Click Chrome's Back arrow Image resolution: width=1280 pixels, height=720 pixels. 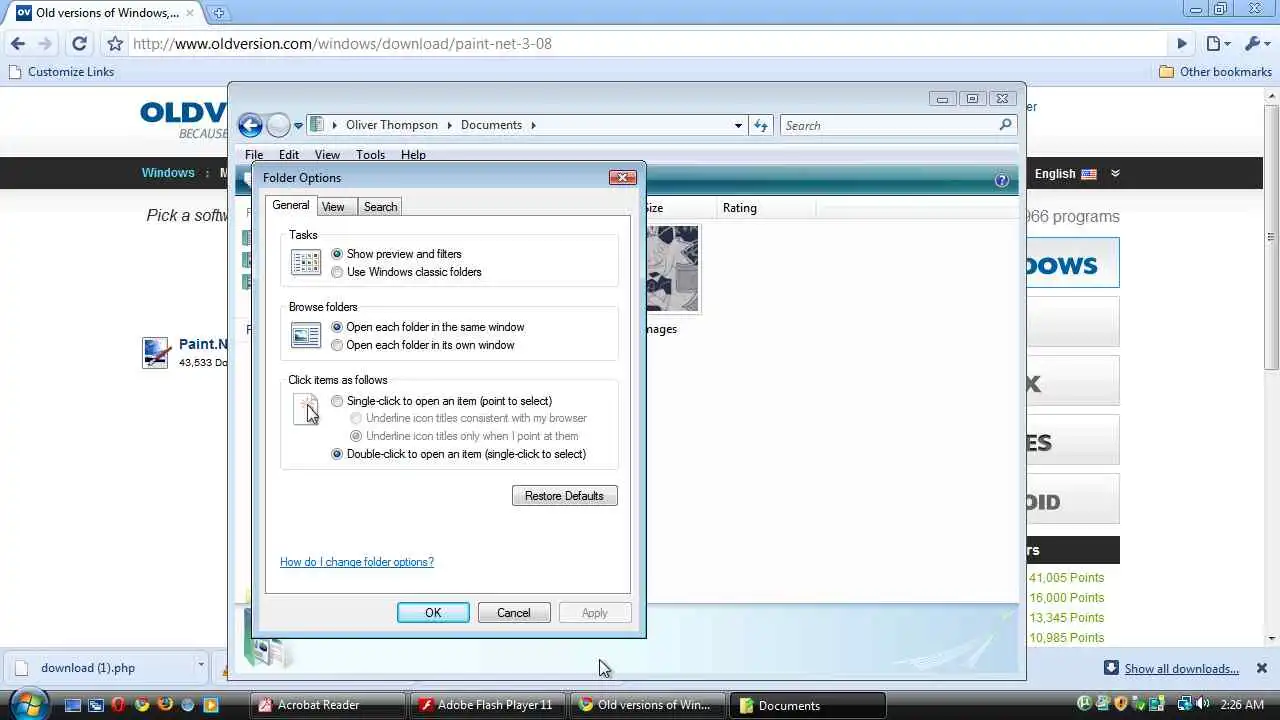[x=17, y=43]
